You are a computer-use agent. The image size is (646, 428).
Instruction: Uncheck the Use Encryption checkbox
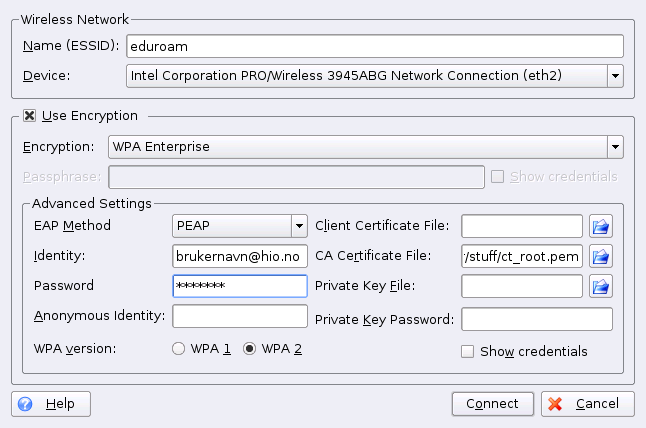pos(29,116)
